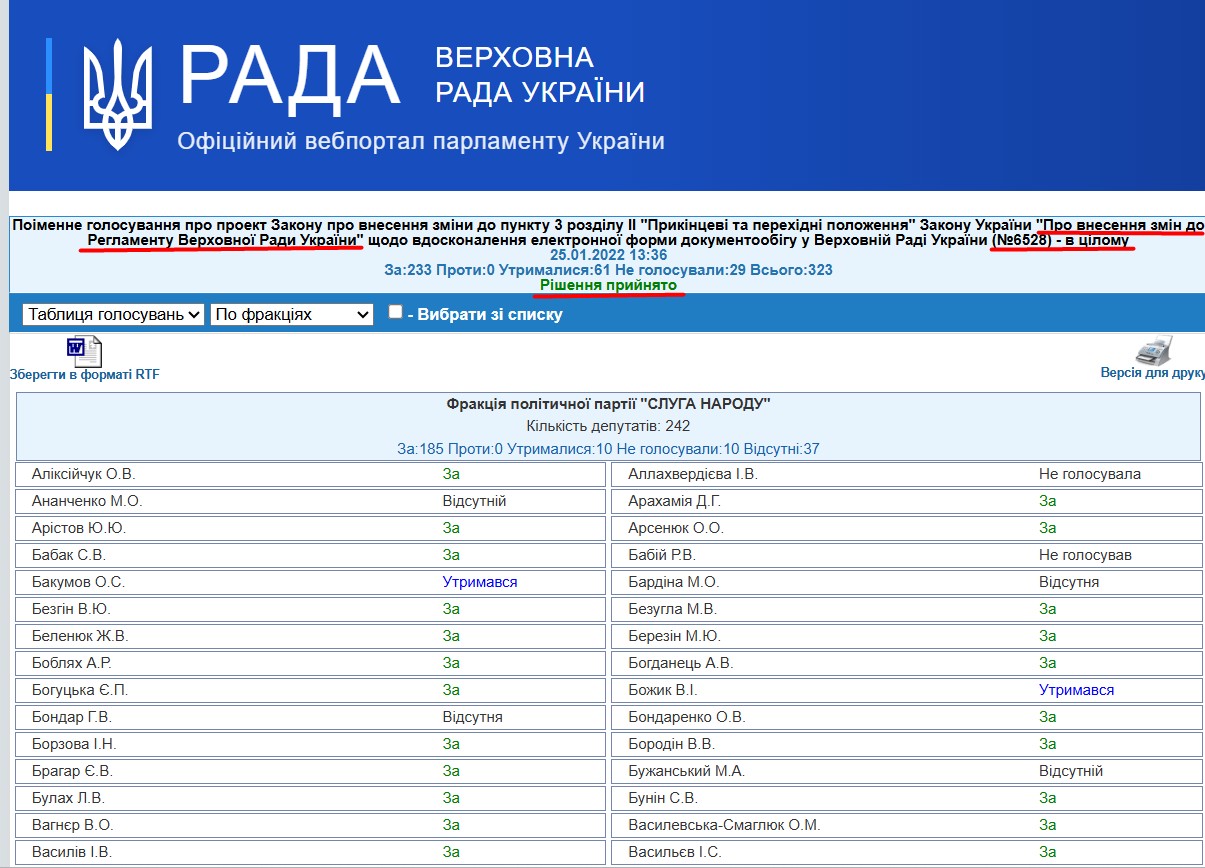The width and height of the screenshot is (1205, 868).
Task: Select deputy 'Бондар Г.В.'
Action: click(72, 717)
